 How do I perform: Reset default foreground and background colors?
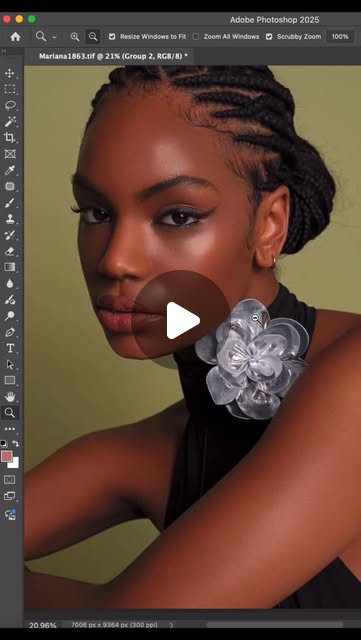[4, 443]
